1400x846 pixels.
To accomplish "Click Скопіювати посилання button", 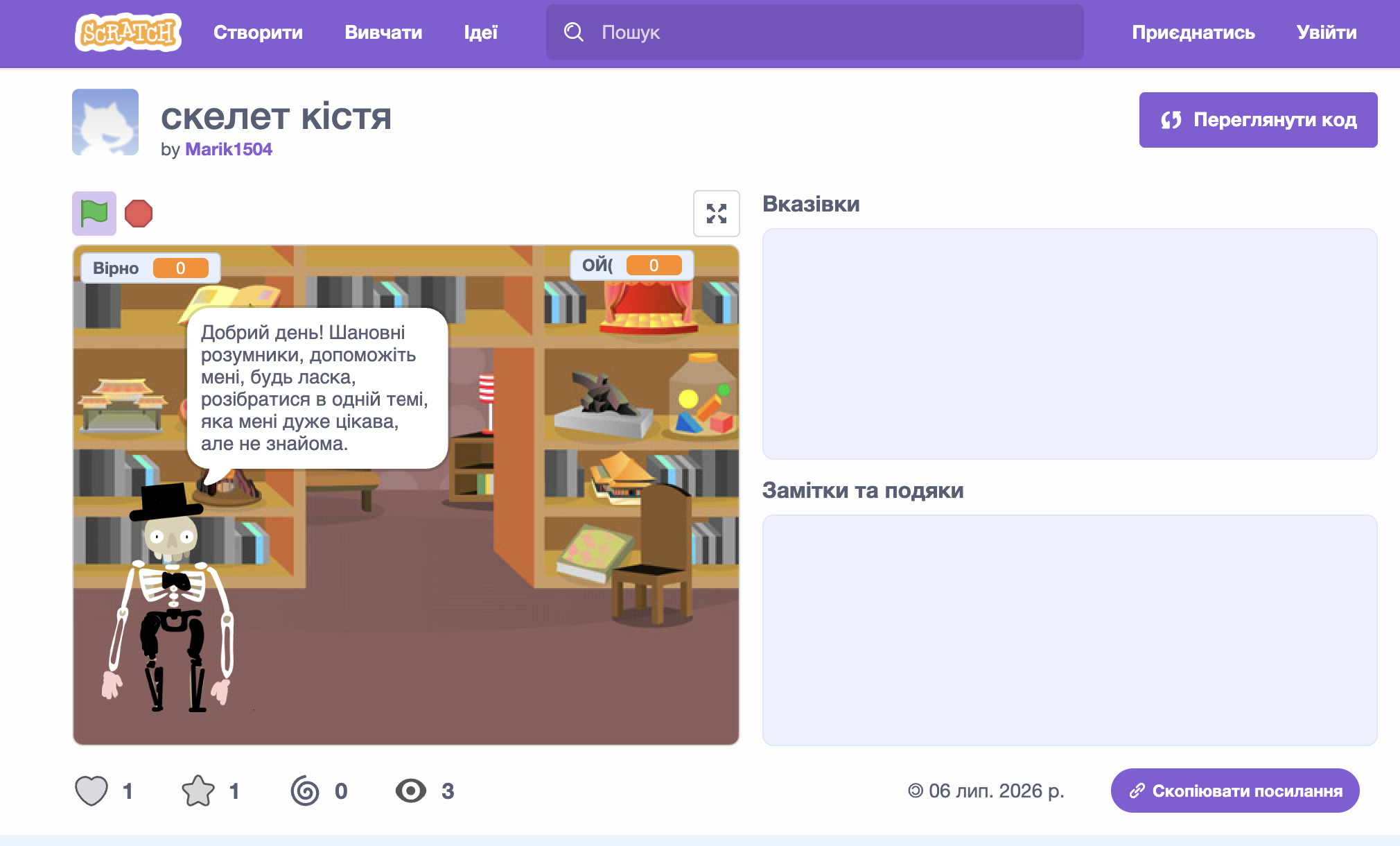I will tap(1235, 791).
